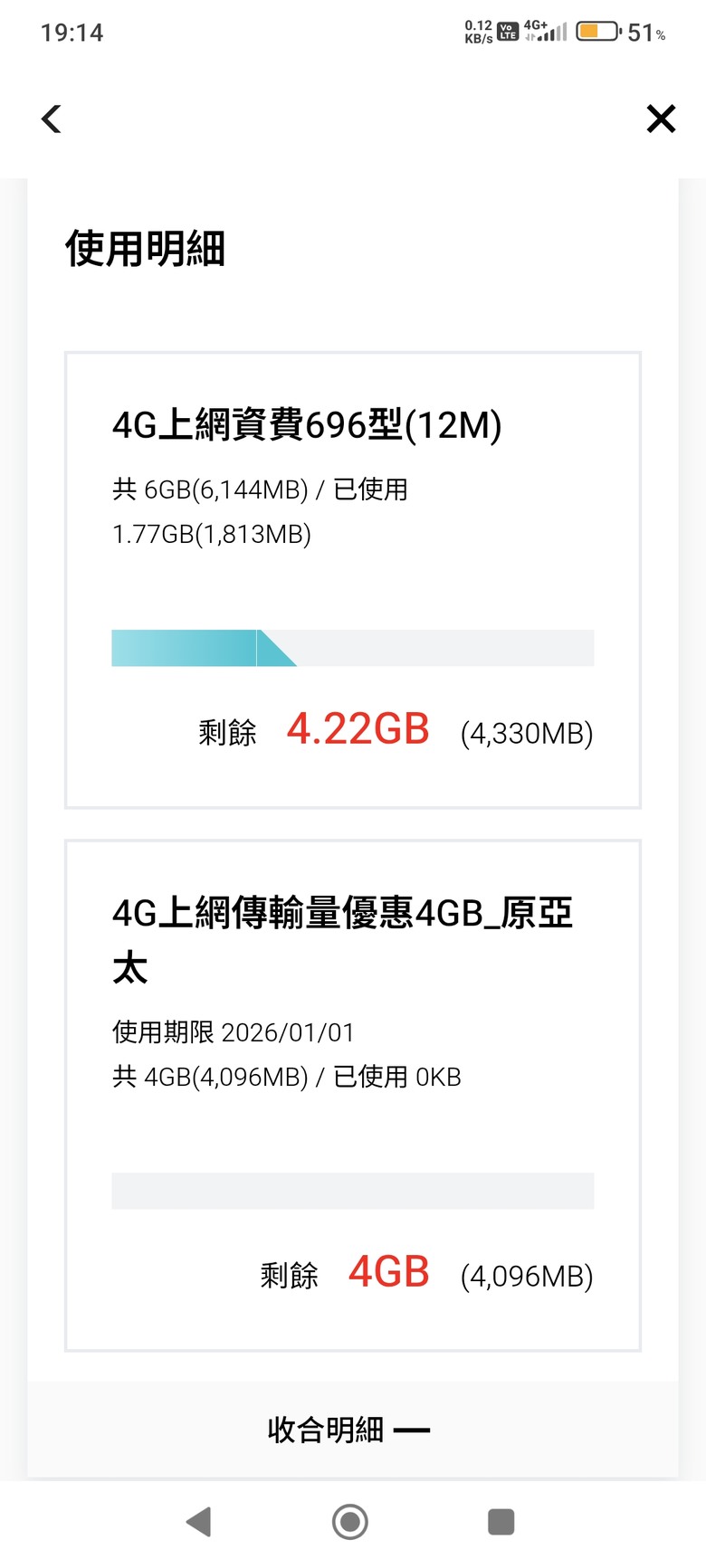Tap the remaining 4.22GB red figure
This screenshot has width=706, height=1568.
click(358, 729)
